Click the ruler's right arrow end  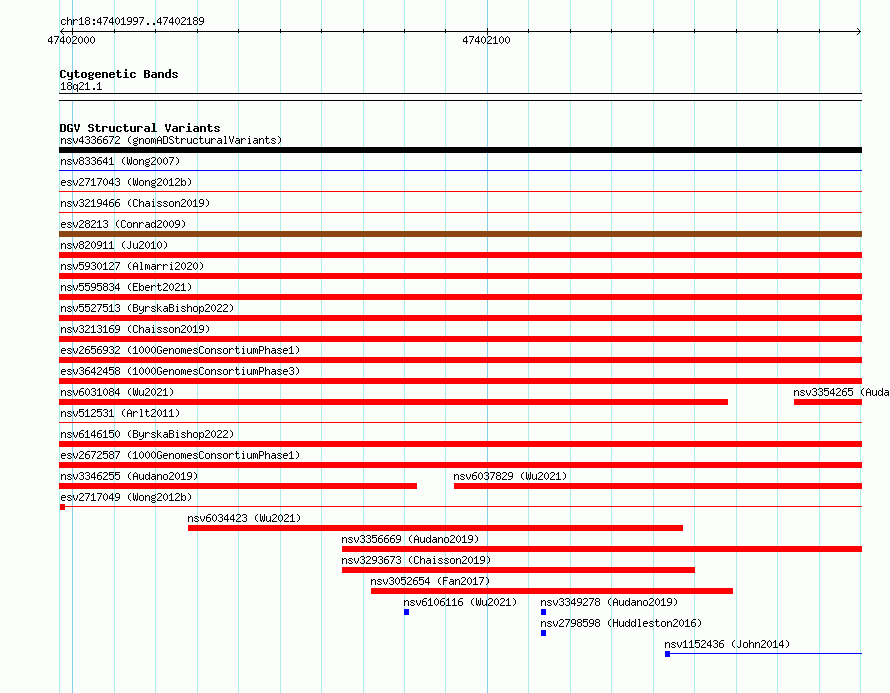pos(859,32)
